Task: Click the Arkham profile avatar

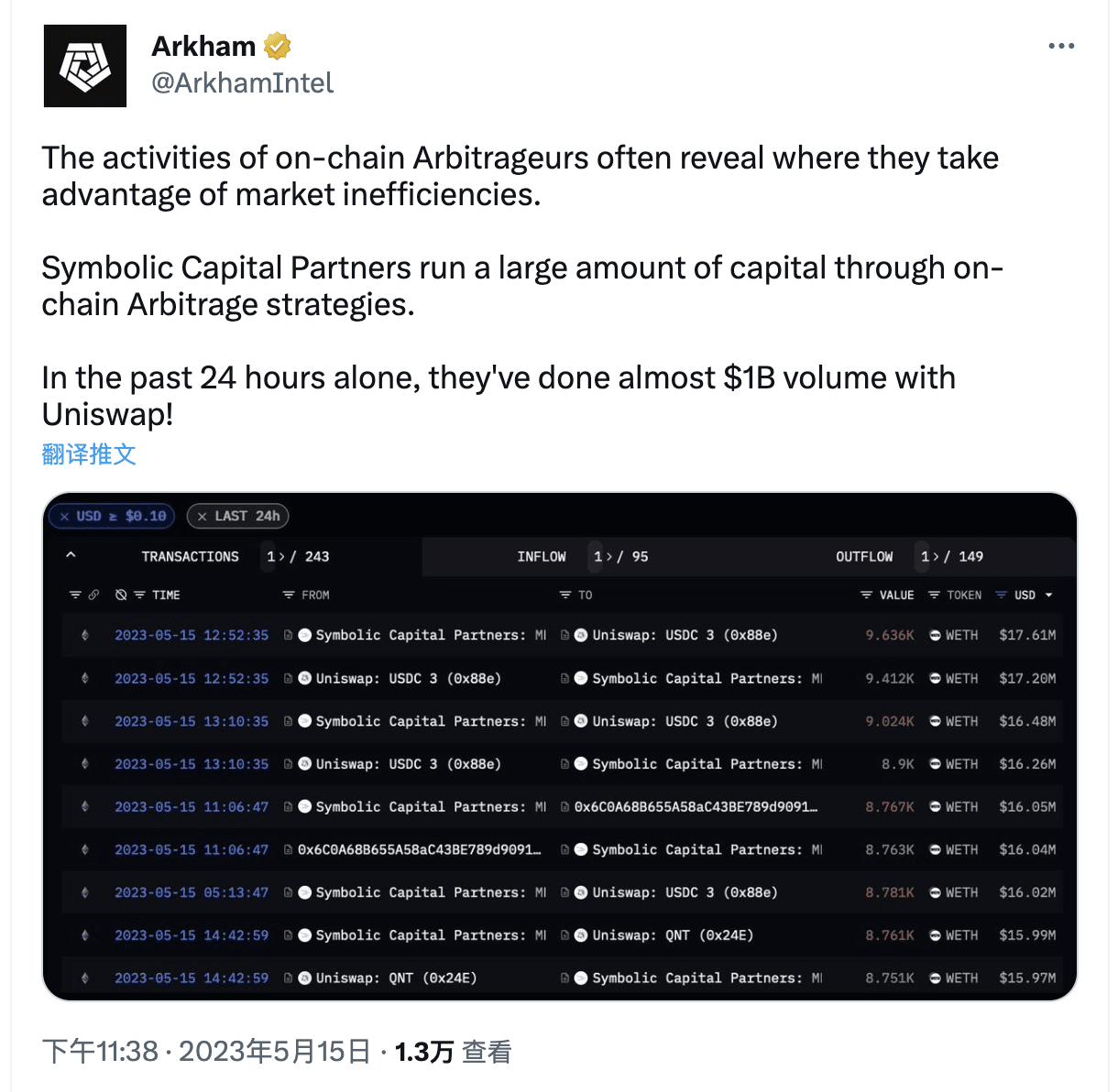Action: [84, 65]
